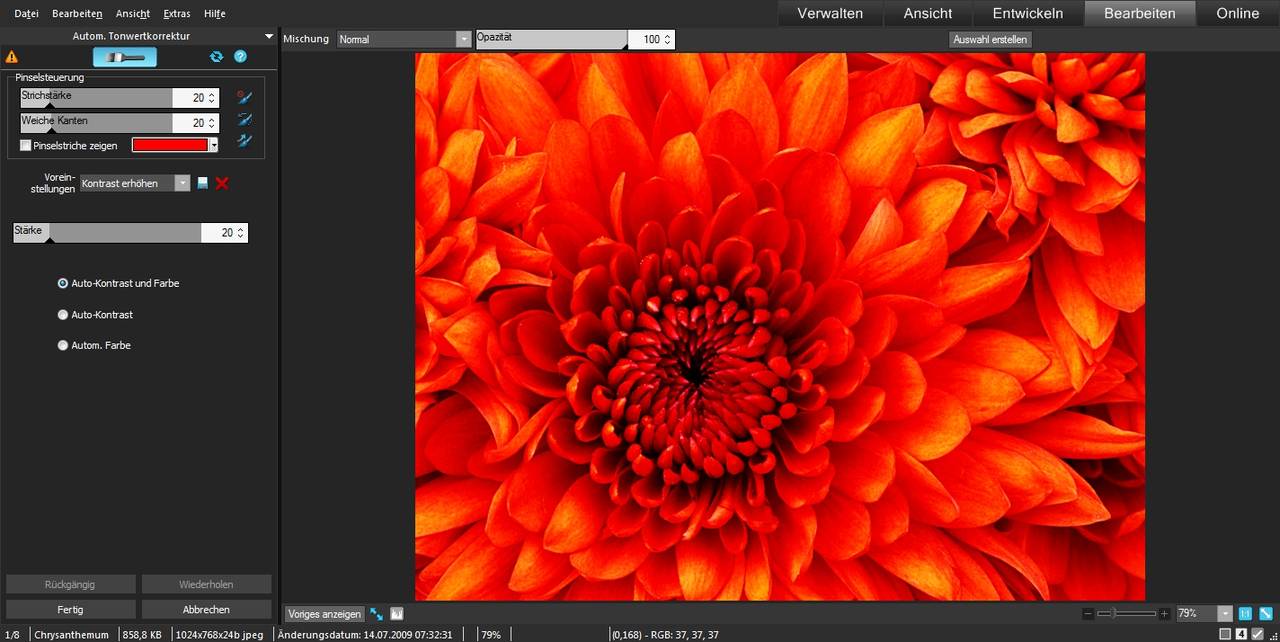The image size is (1280, 642).
Task: Click the orange warning triangle icon
Action: tap(12, 57)
